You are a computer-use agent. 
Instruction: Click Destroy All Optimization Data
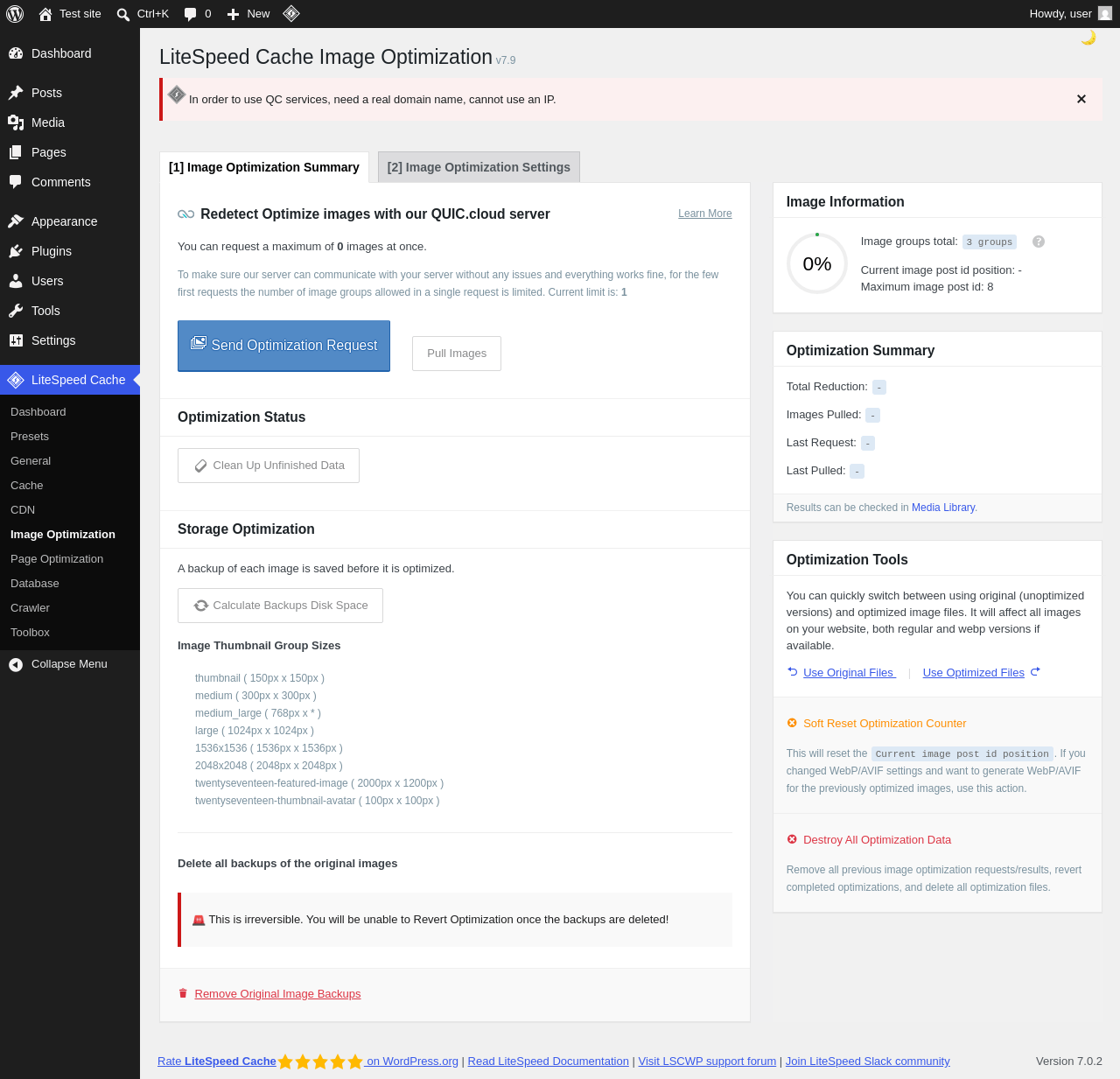coord(877,840)
